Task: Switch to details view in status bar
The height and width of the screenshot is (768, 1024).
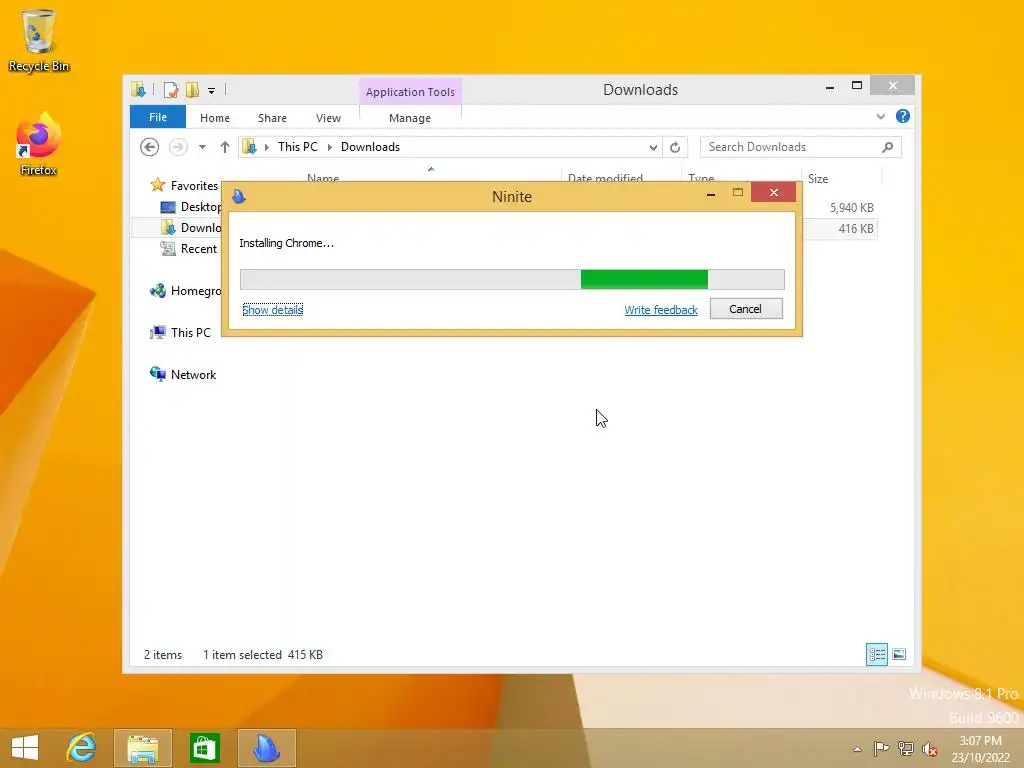Action: coord(876,654)
